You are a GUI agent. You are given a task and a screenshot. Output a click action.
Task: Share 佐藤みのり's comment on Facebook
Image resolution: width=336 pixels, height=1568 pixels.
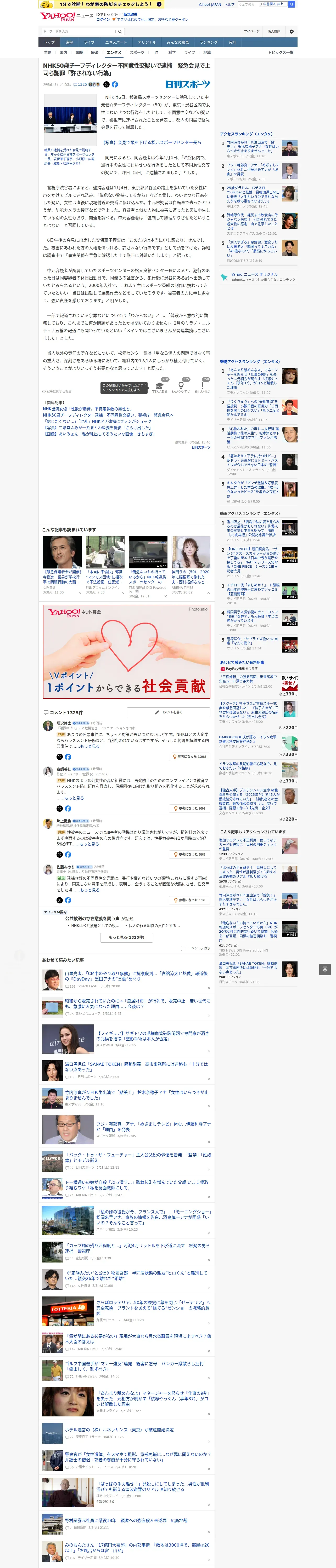point(68,900)
